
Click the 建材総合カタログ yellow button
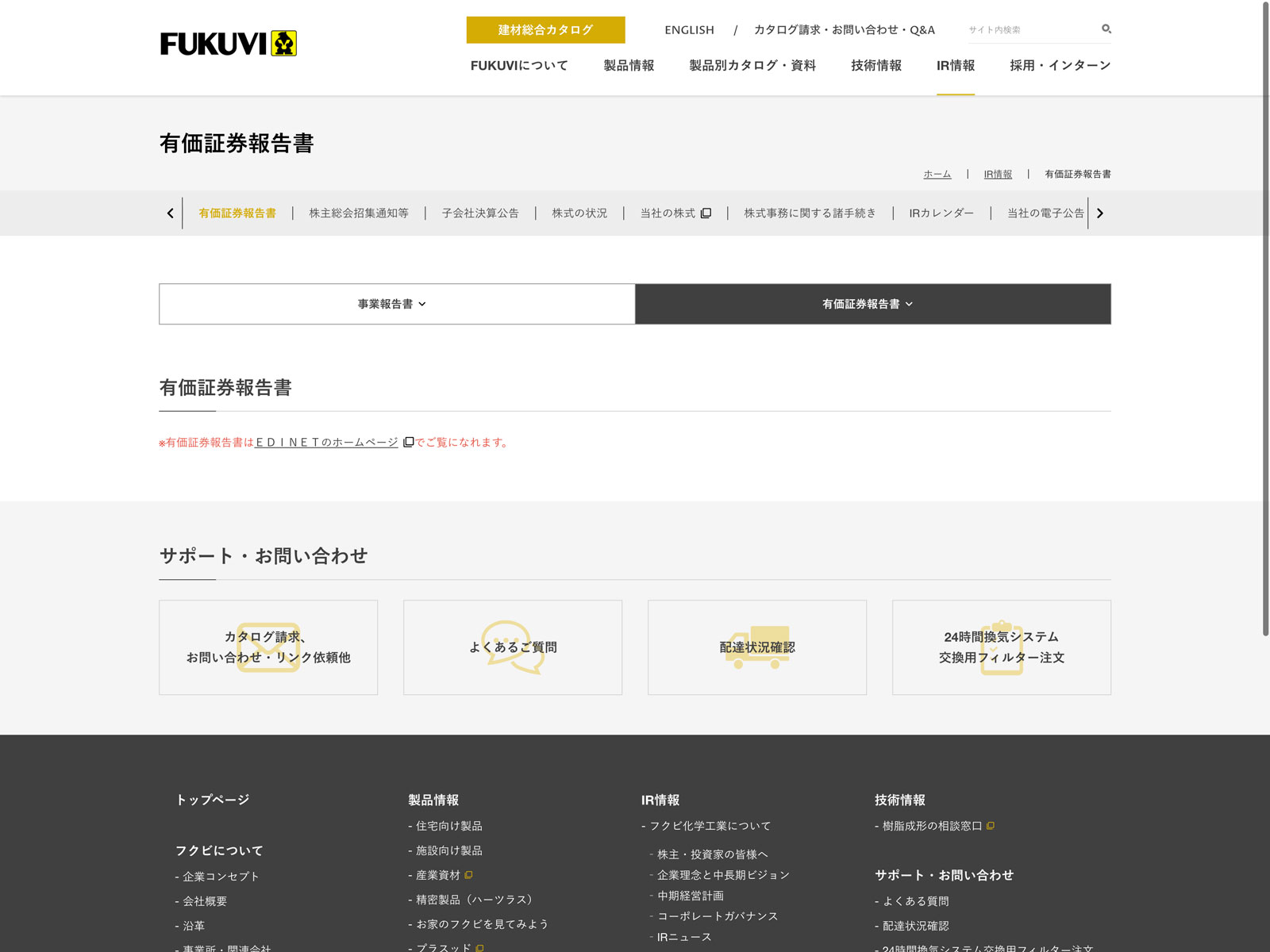point(545,30)
